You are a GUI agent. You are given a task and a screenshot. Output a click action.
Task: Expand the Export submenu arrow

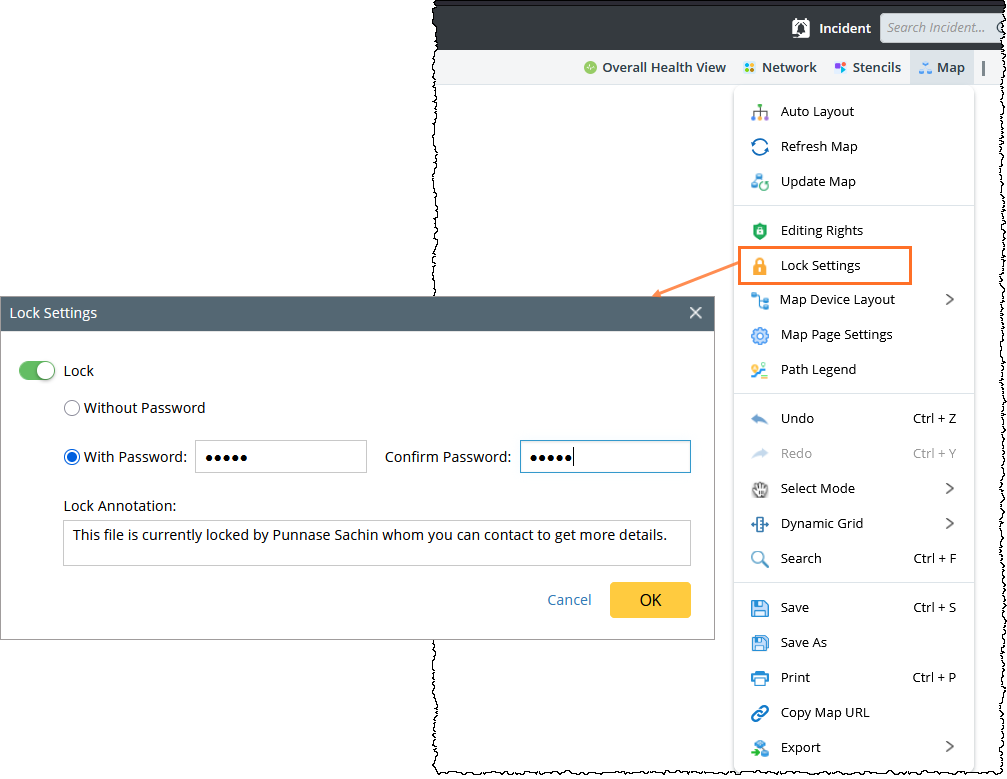point(949,747)
